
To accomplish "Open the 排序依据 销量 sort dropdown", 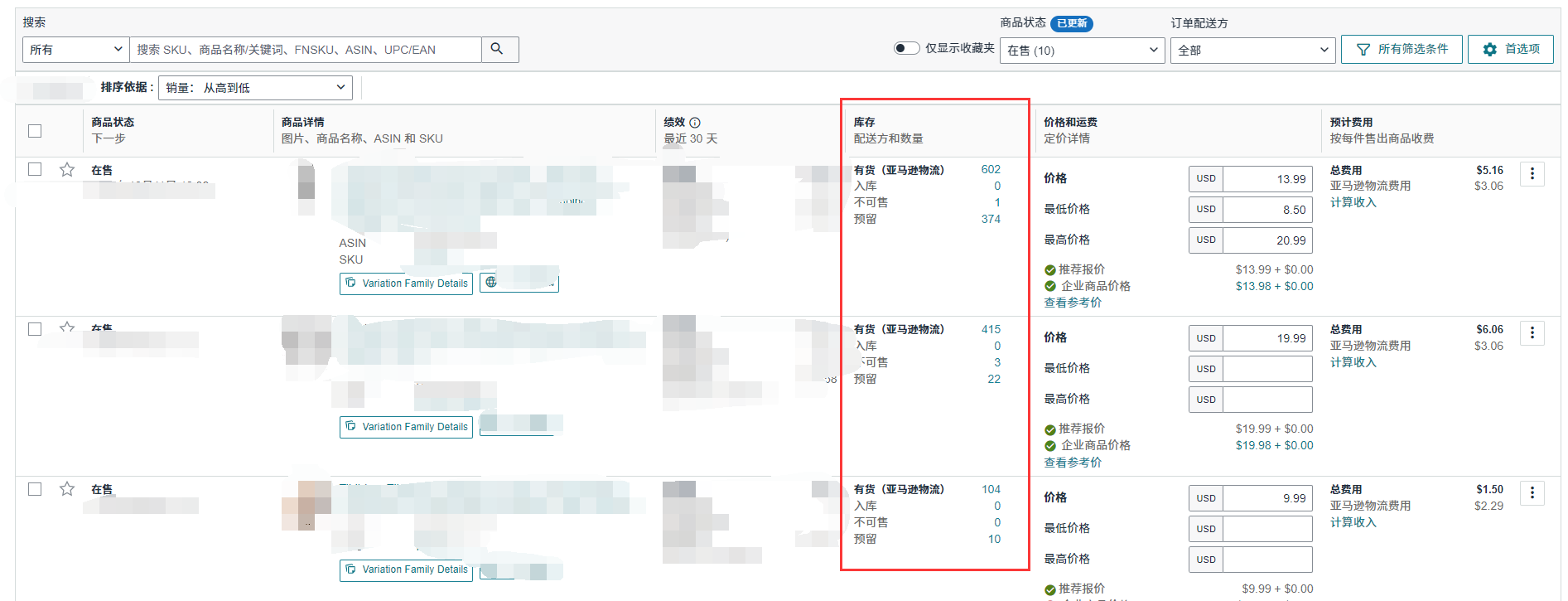I will [x=255, y=88].
